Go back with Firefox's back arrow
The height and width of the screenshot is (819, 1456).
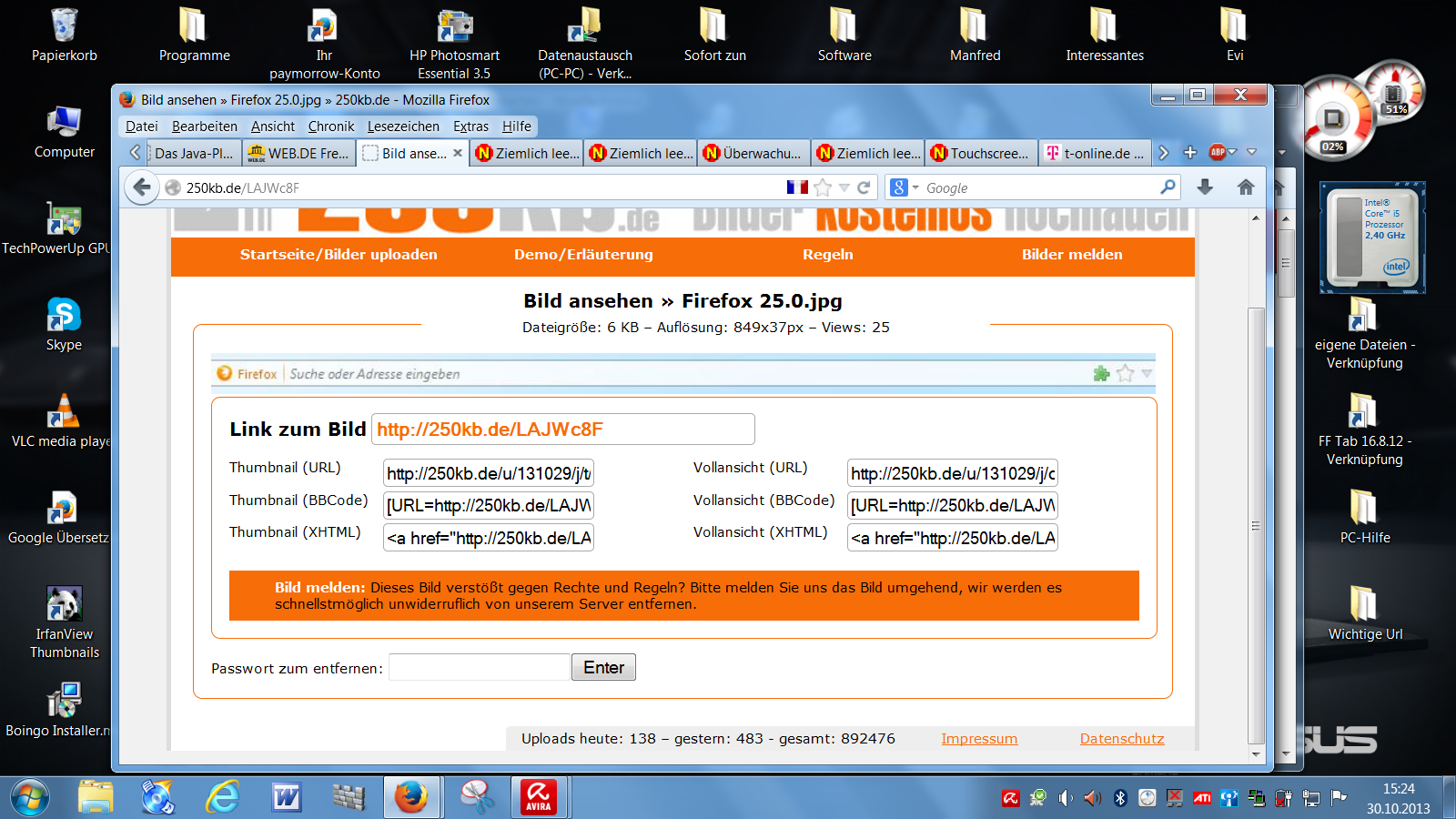[x=141, y=187]
